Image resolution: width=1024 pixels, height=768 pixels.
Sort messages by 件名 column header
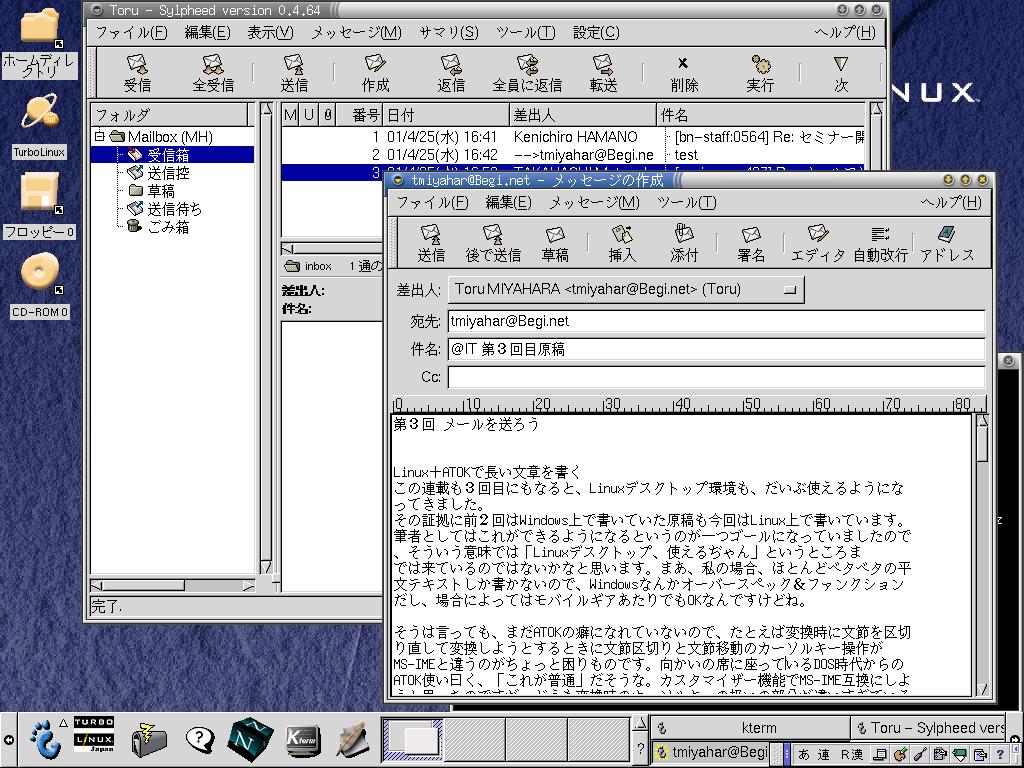point(761,116)
